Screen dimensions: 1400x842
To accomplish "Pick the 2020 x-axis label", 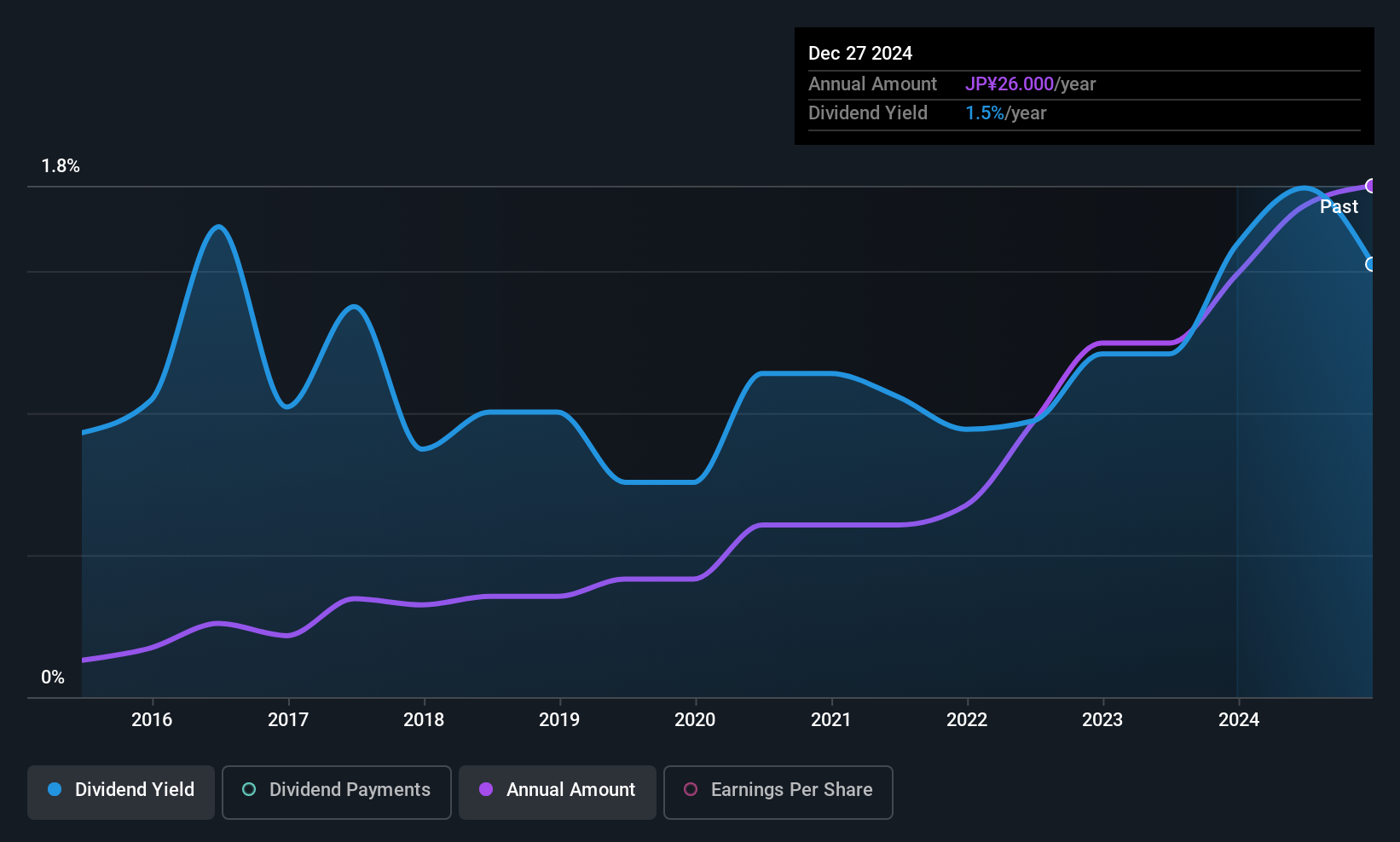I will (695, 720).
